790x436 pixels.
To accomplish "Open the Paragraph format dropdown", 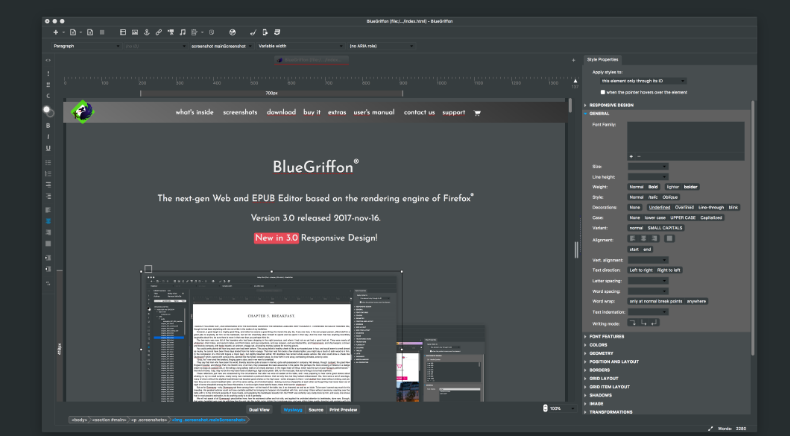I will click(x=86, y=46).
